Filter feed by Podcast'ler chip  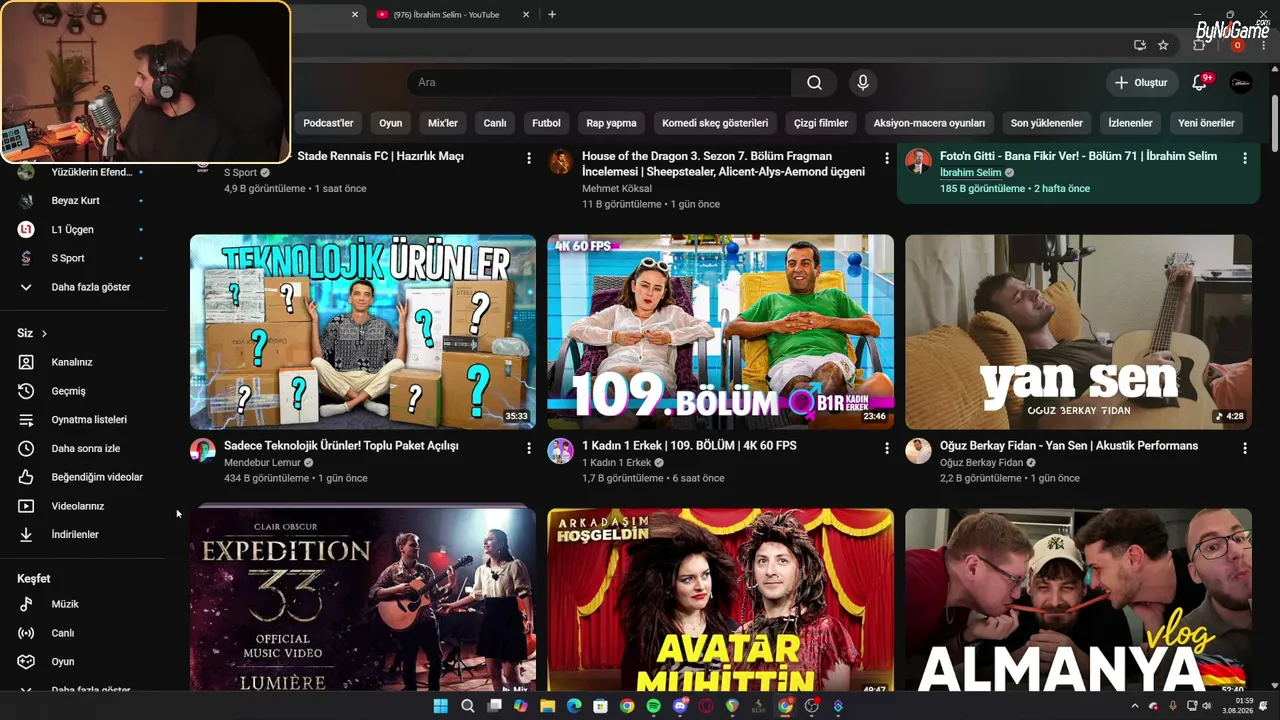(x=328, y=123)
